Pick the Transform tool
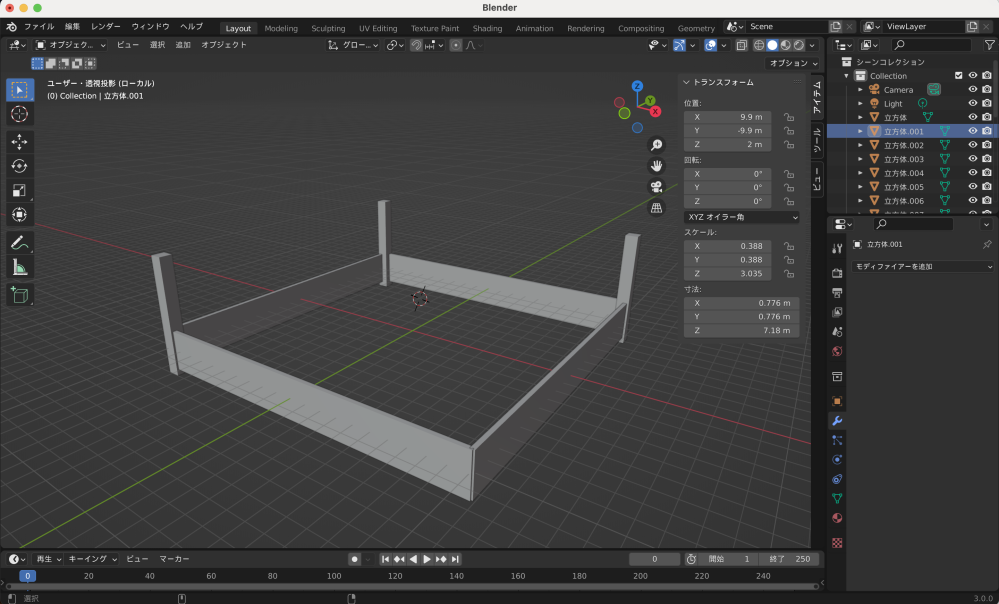This screenshot has height=604, width=999. point(20,214)
